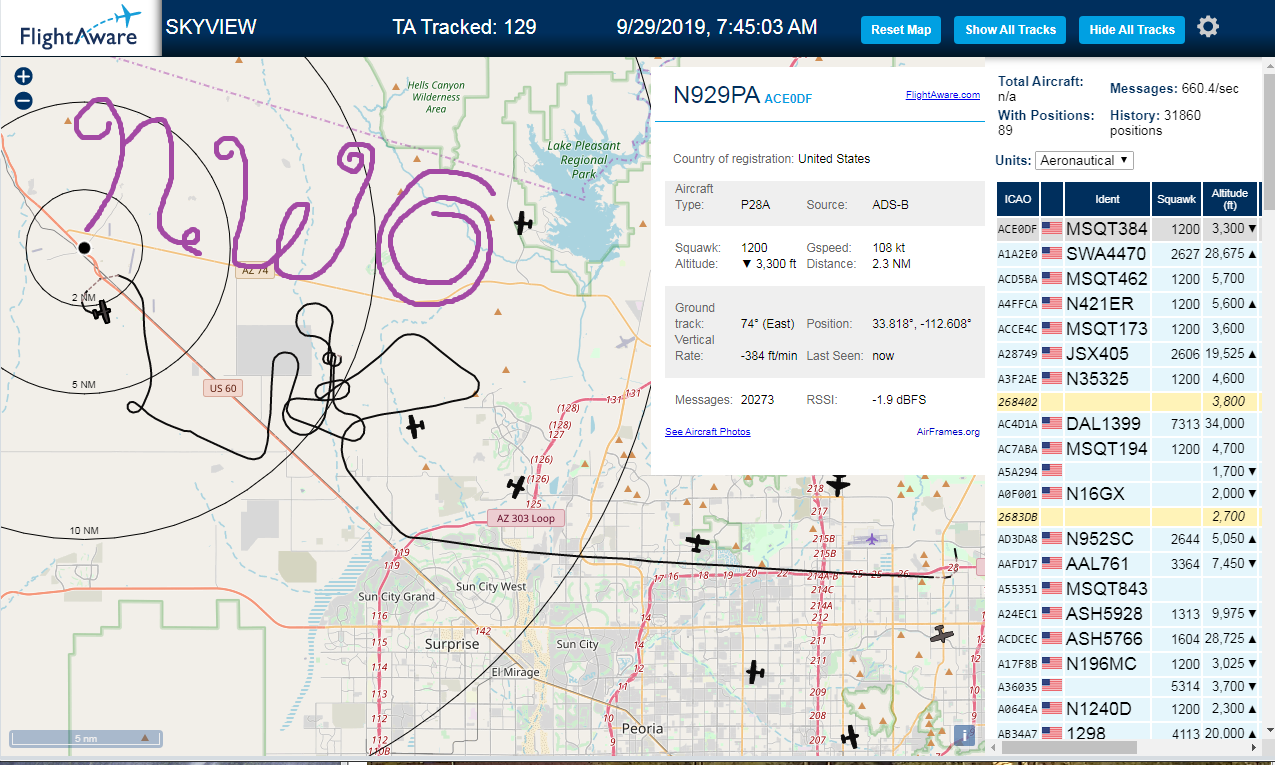The image size is (1275, 765).
Task: Select the MSQT384 aircraft row
Action: click(1127, 229)
